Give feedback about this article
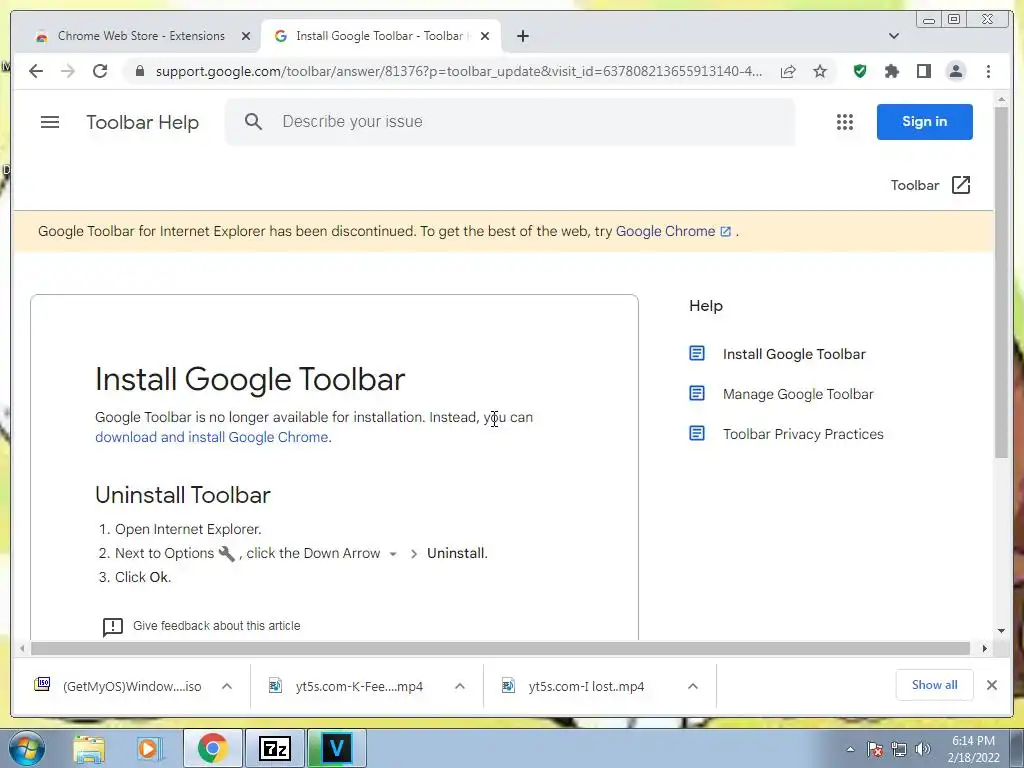 [216, 626]
